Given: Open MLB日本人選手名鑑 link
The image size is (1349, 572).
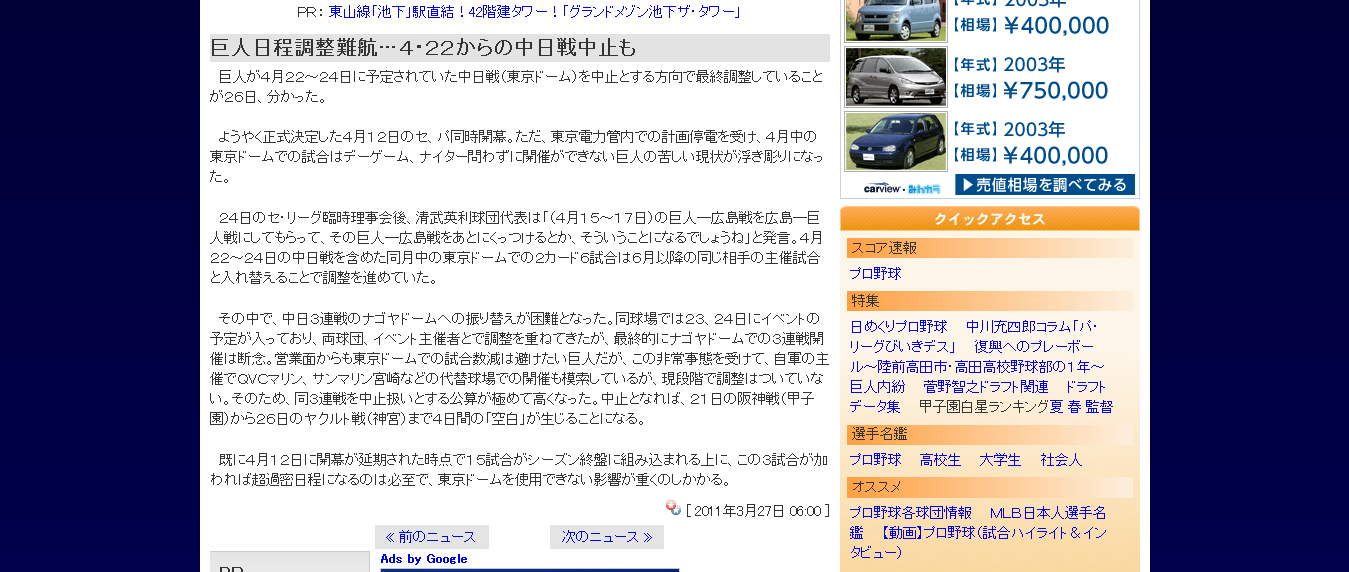Looking at the screenshot, I should click(x=978, y=523).
